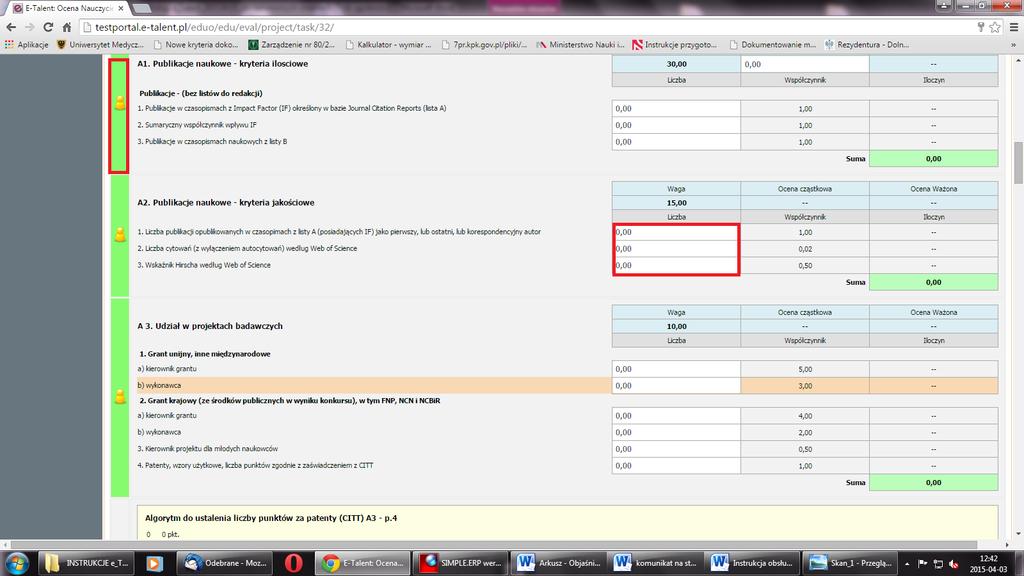Open Skan_1 - Przeglą image viewer in taskbar
1024x576 pixels.
[850, 563]
